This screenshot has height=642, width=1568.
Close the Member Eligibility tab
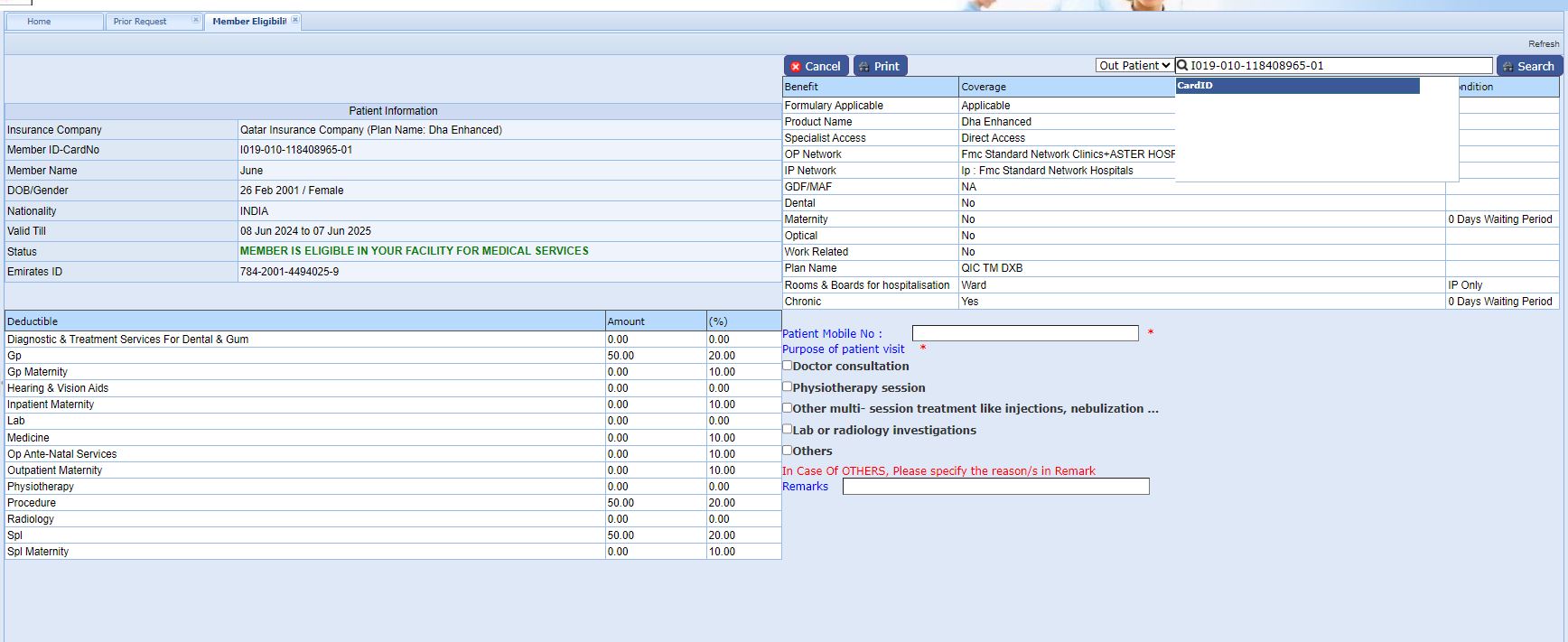point(294,20)
